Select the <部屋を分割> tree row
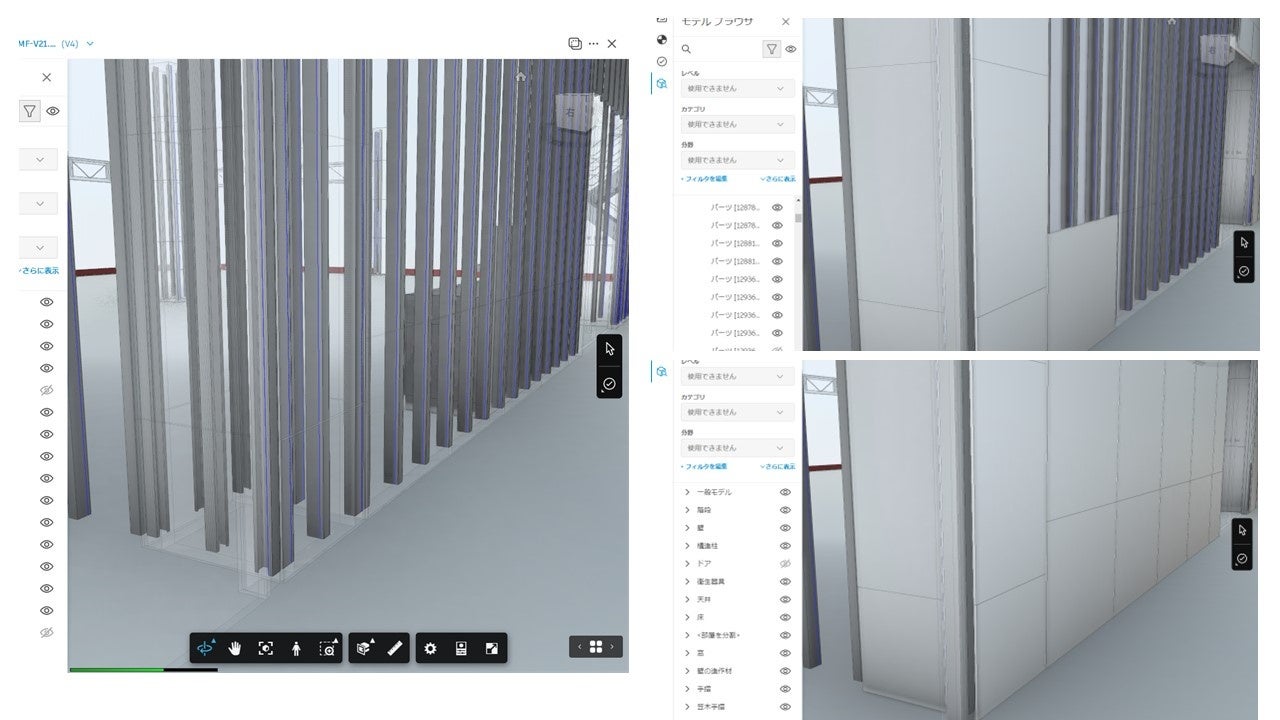The height and width of the screenshot is (720, 1280). (718, 635)
